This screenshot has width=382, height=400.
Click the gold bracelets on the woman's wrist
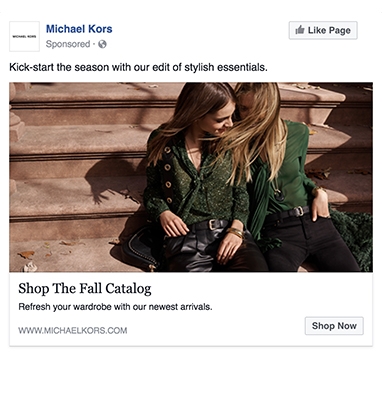(x=236, y=232)
